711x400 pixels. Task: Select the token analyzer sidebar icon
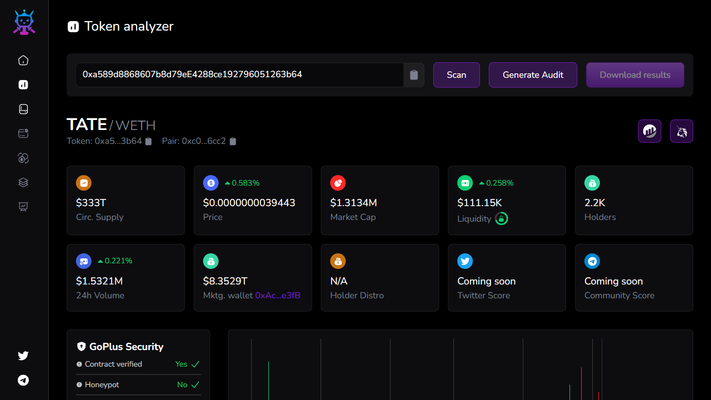pyautogui.click(x=23, y=85)
